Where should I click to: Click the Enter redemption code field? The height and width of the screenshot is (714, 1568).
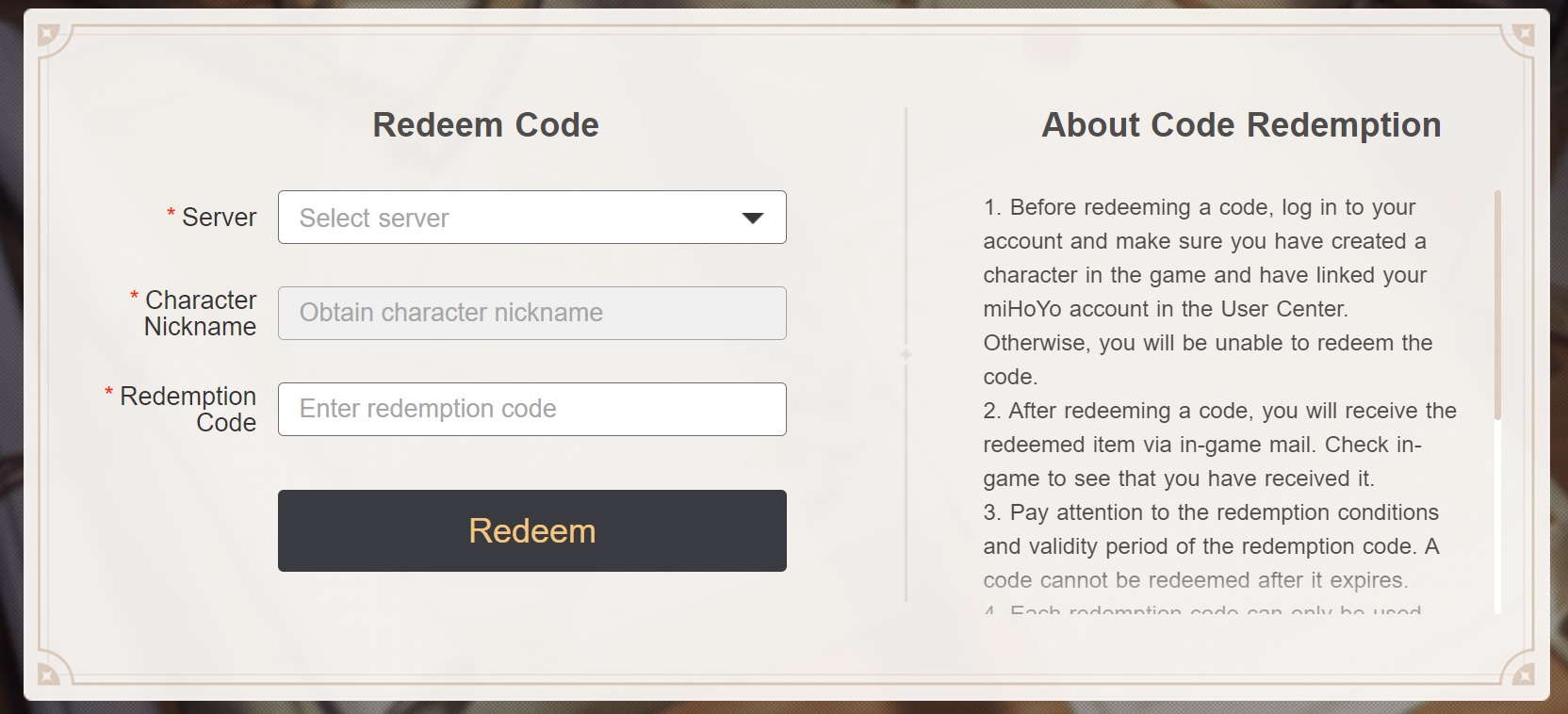pyautogui.click(x=531, y=409)
